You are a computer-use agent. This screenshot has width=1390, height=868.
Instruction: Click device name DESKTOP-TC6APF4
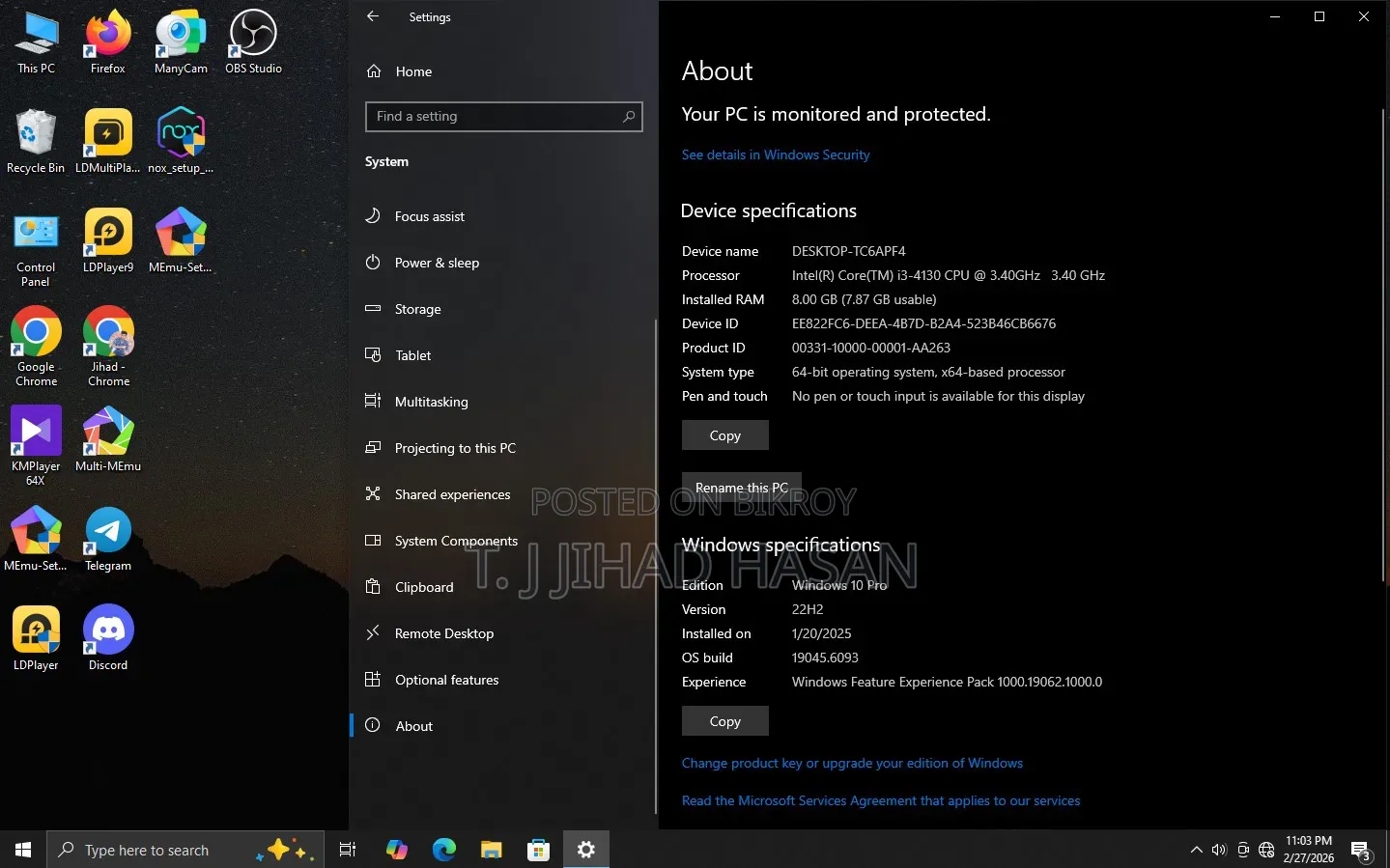(x=849, y=251)
